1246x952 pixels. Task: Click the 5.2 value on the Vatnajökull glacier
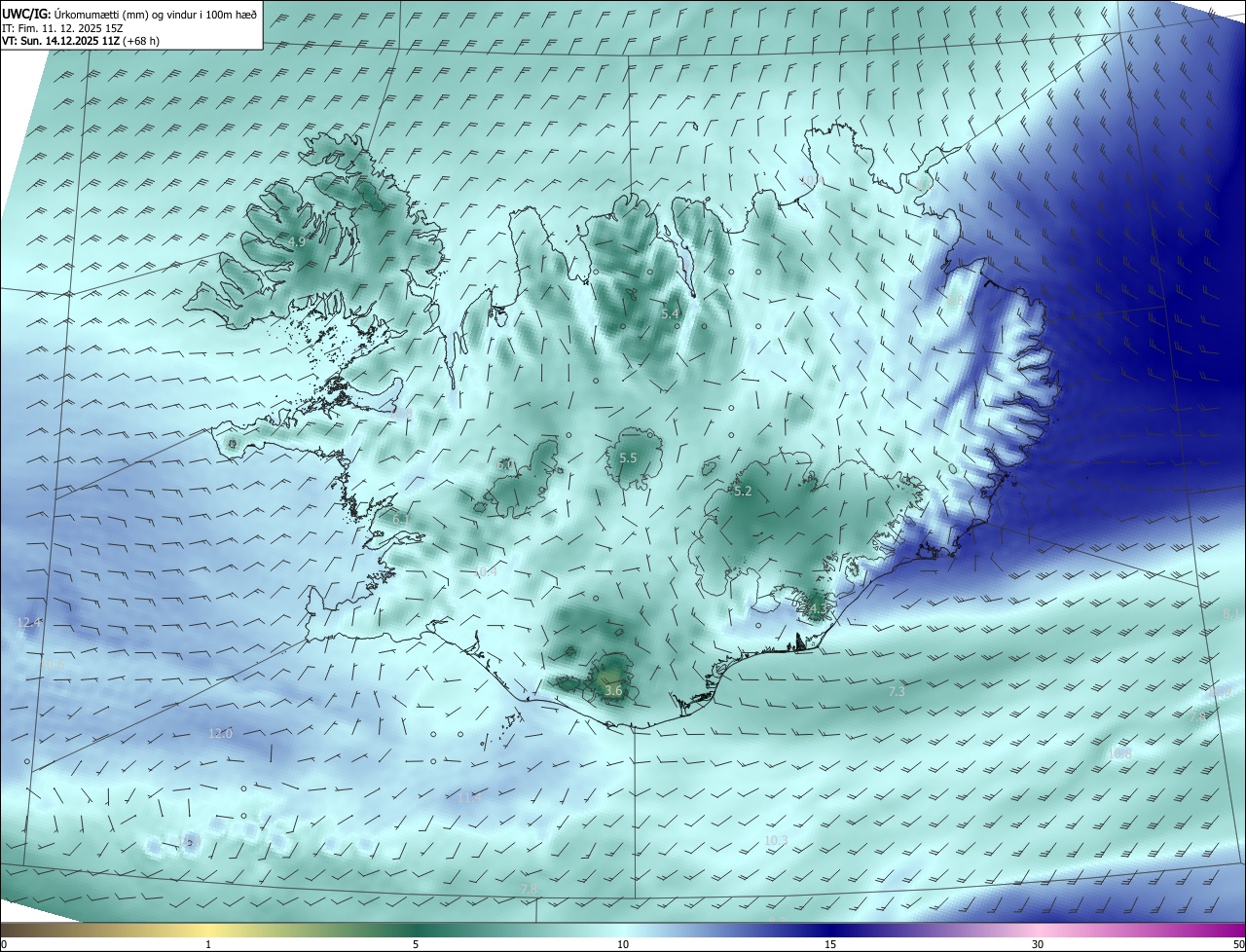pos(743,492)
